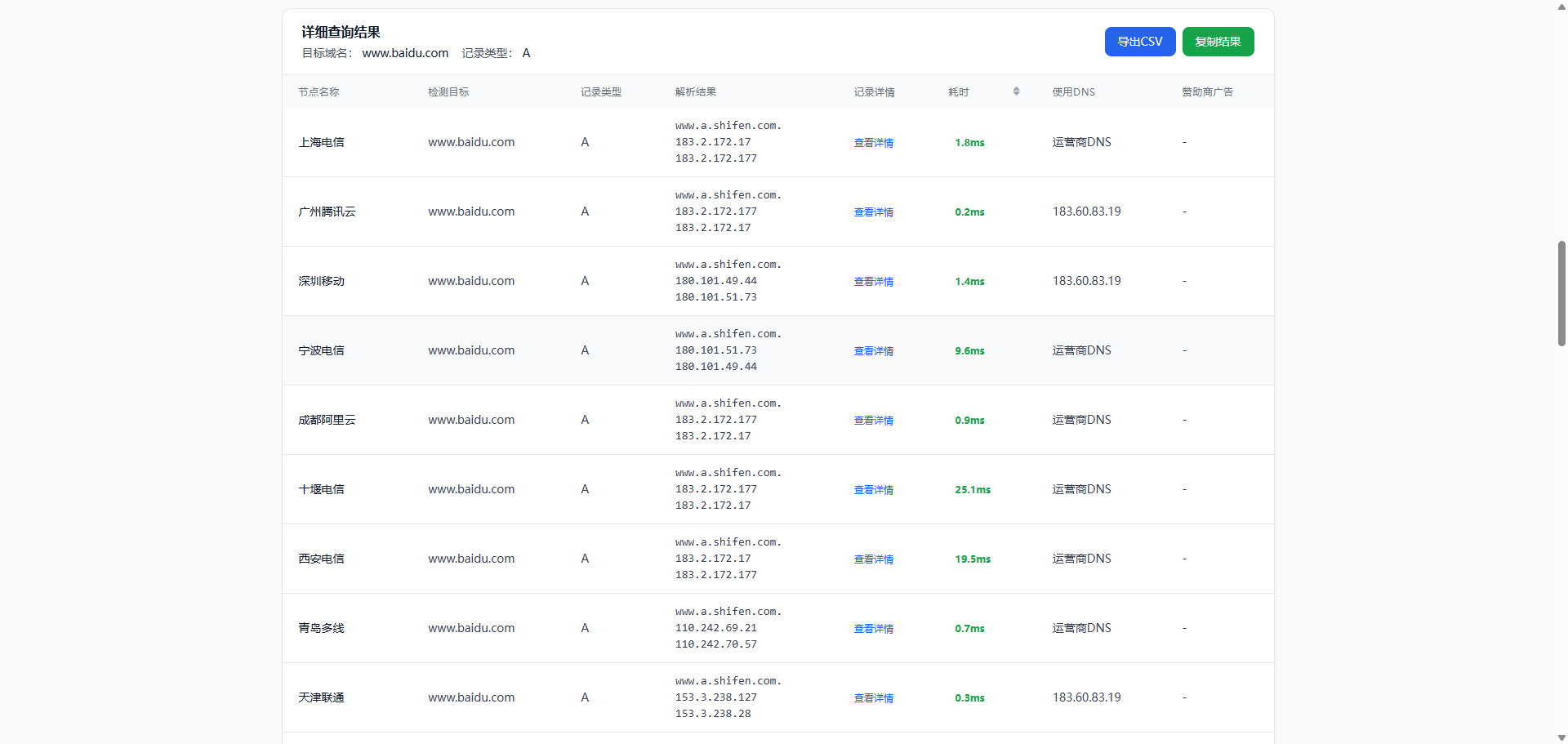View details for Qingdao multi-line row
The height and width of the screenshot is (744, 1568).
pos(873,629)
